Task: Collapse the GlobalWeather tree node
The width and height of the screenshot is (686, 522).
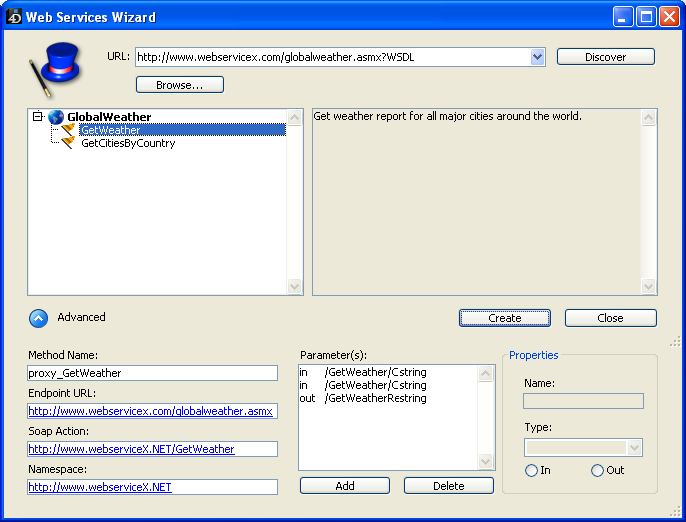Action: (x=38, y=117)
